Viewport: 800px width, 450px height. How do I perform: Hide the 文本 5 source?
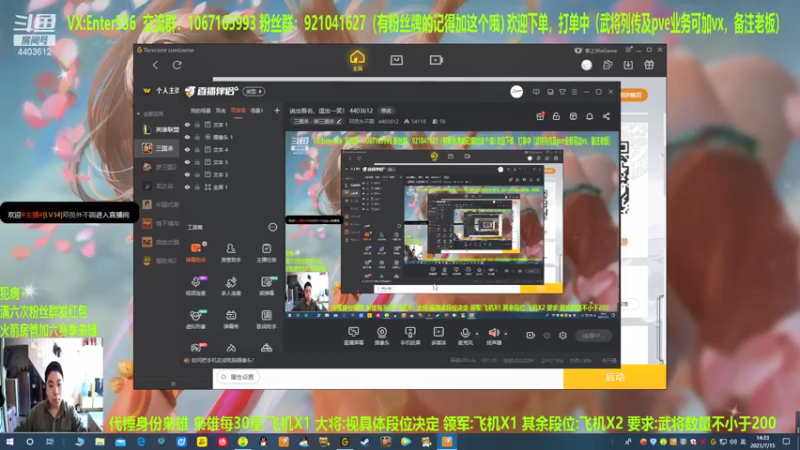point(187,162)
